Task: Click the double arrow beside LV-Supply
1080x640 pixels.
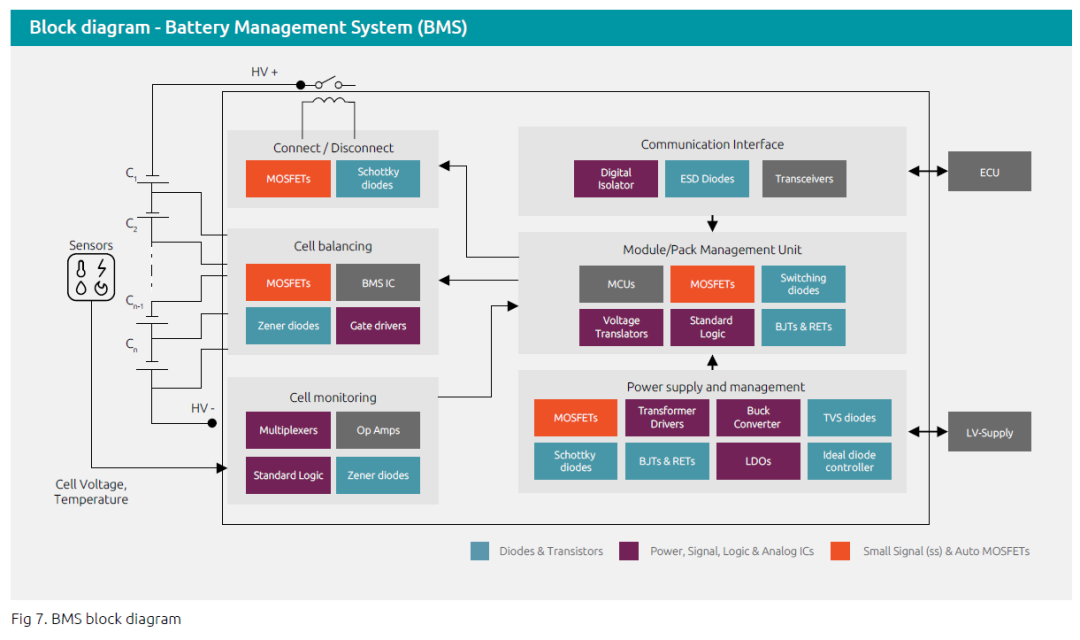Action: 927,432
